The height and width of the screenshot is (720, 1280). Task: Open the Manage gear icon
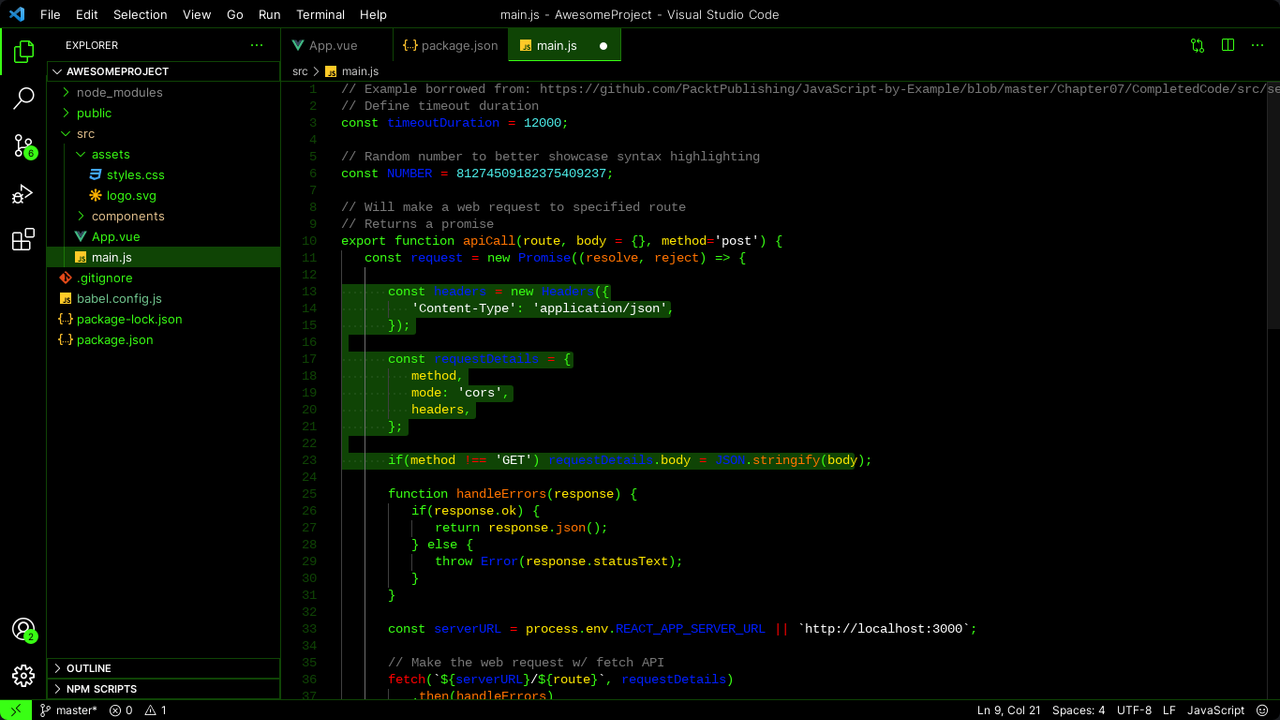point(23,676)
